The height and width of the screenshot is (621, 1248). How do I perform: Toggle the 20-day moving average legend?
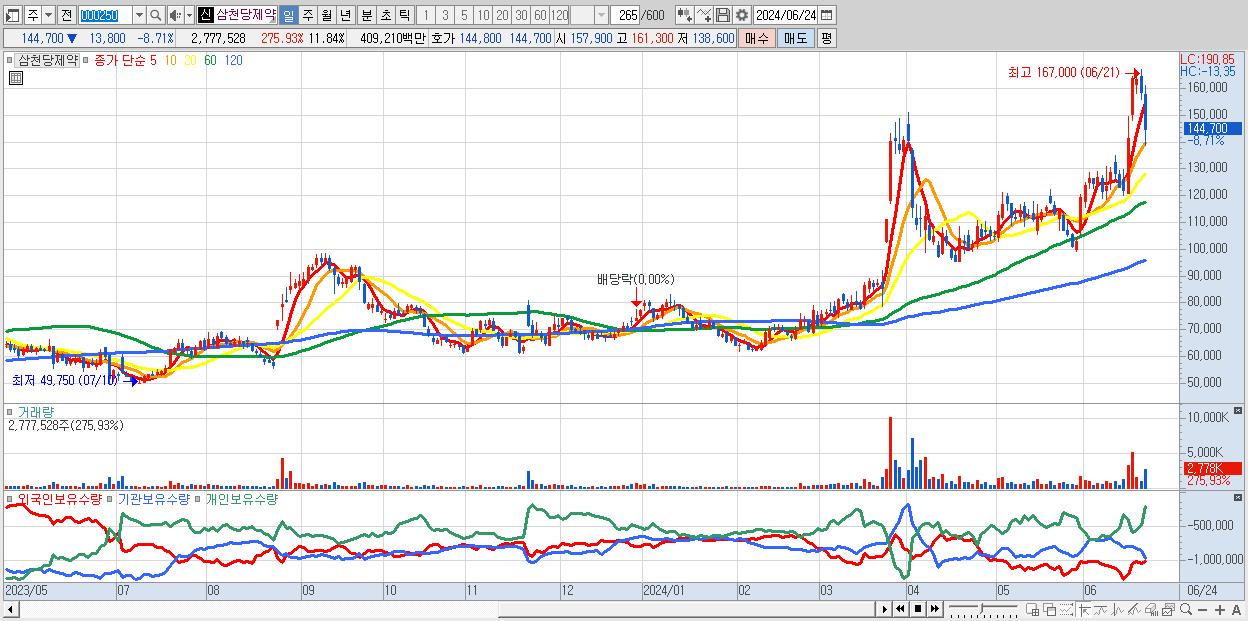(x=190, y=60)
